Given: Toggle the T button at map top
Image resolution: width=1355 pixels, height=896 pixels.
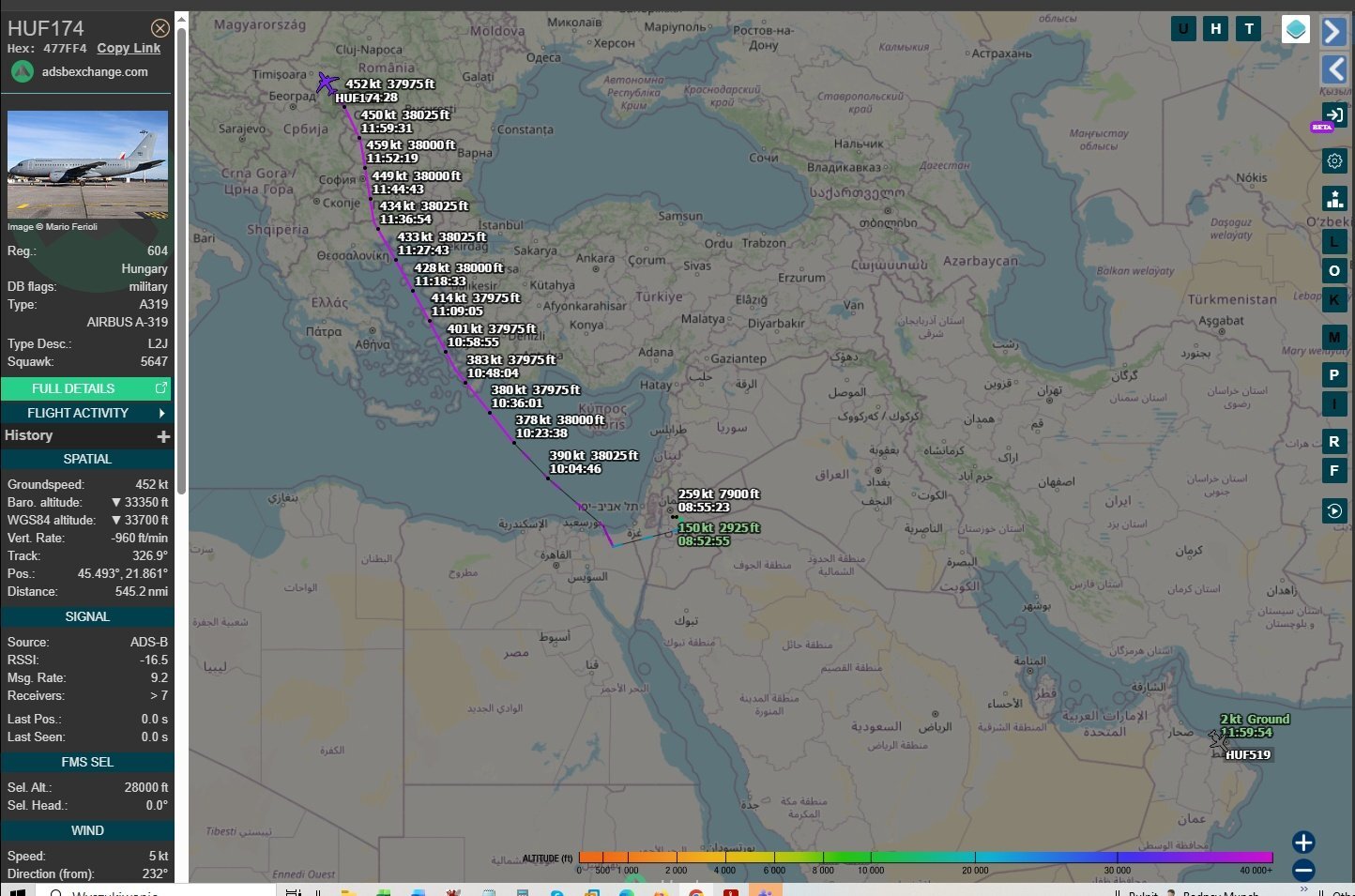Looking at the screenshot, I should tap(1249, 29).
